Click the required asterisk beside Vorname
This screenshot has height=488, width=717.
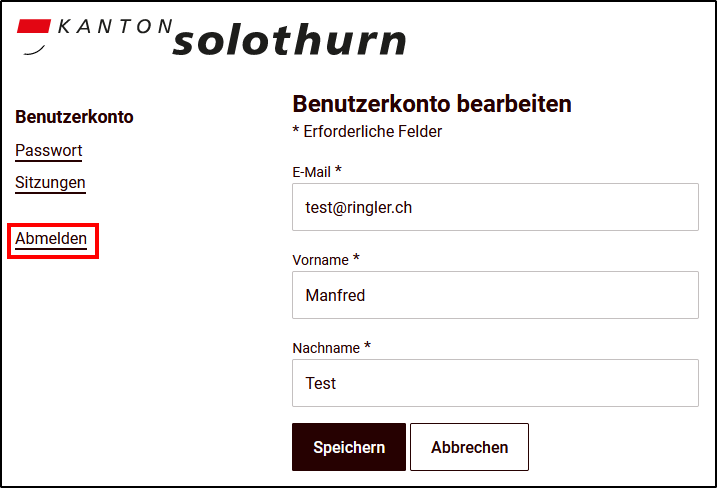click(x=356, y=257)
